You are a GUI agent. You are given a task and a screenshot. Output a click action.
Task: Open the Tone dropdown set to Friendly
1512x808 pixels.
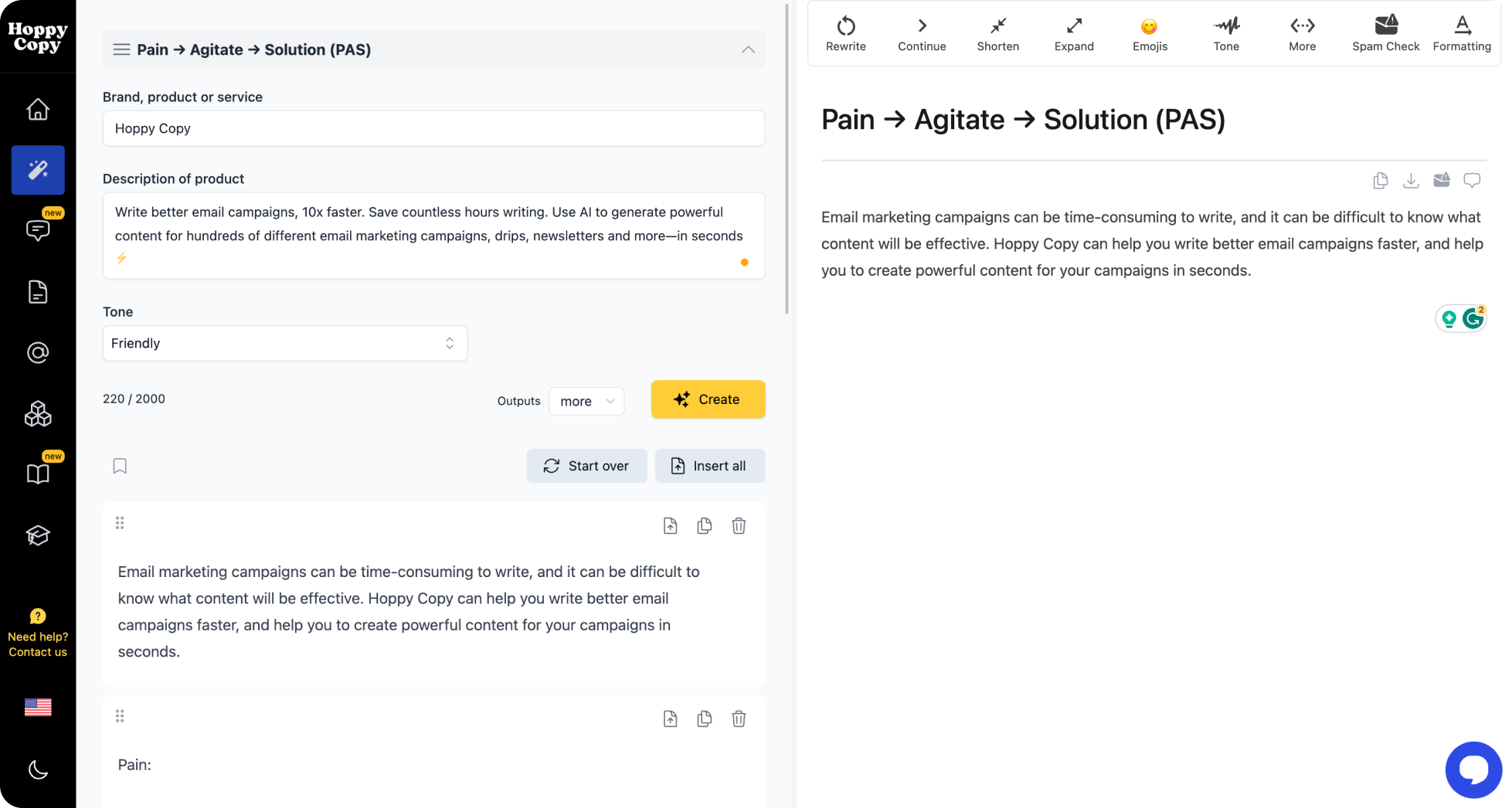284,343
